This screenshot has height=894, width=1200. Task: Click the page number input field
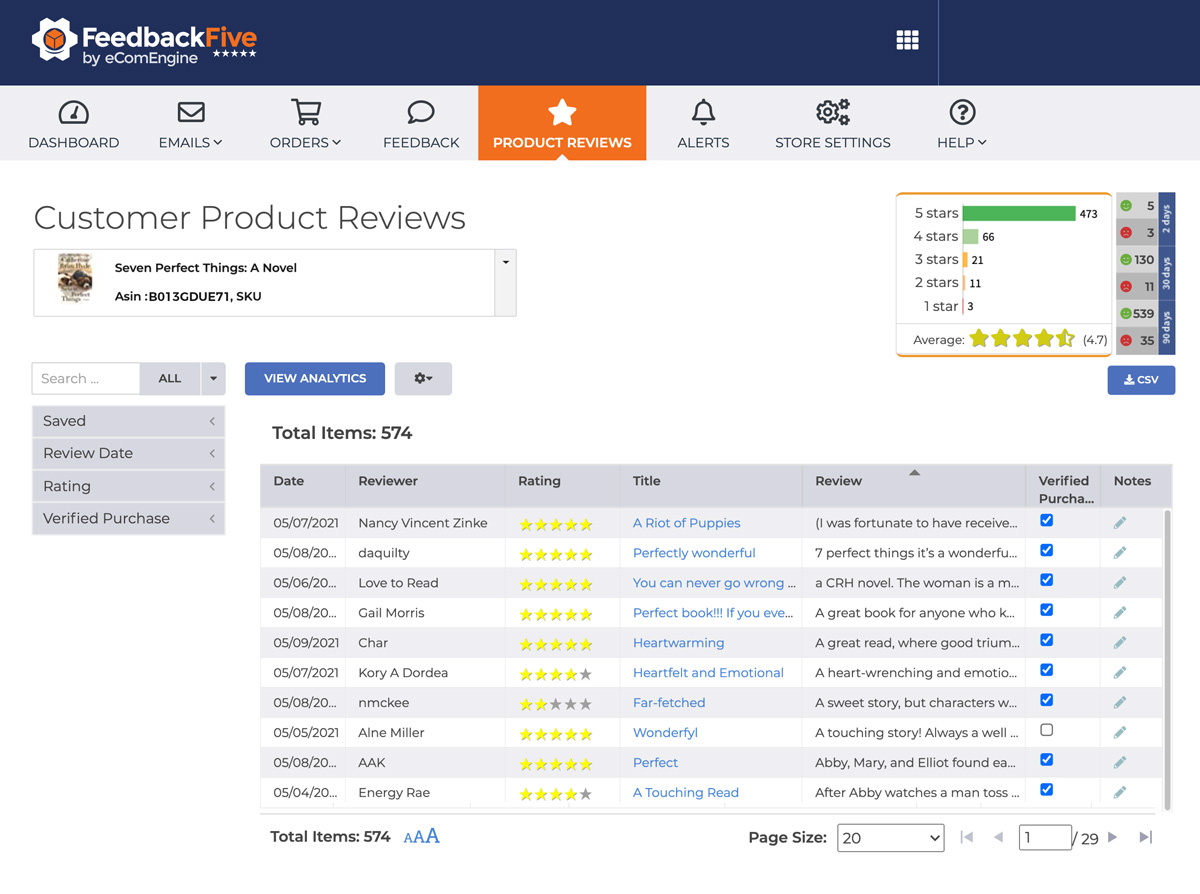click(x=1045, y=837)
